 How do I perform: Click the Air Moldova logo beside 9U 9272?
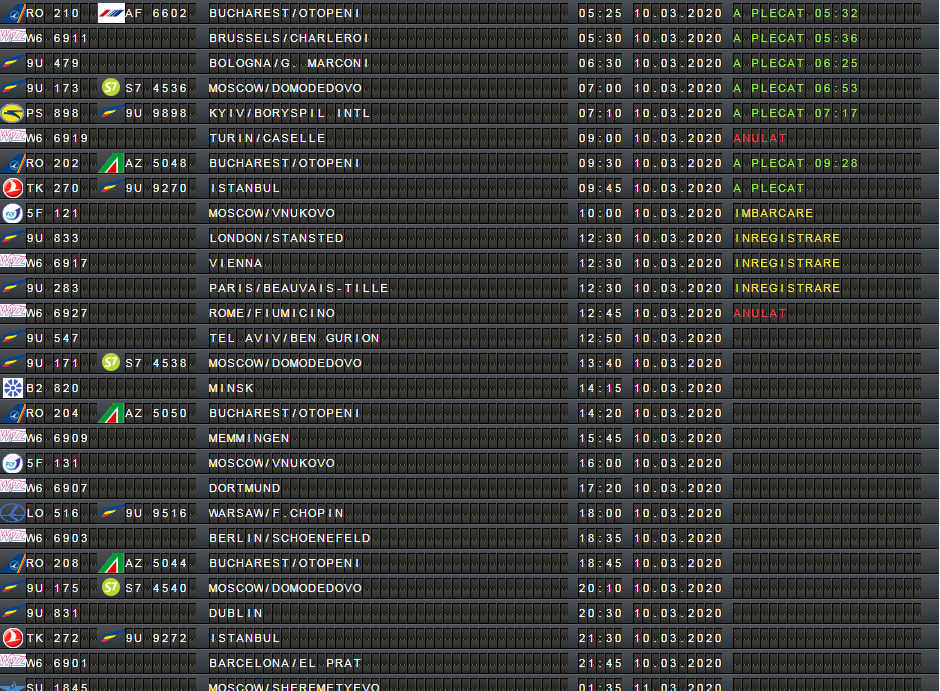pyautogui.click(x=111, y=638)
